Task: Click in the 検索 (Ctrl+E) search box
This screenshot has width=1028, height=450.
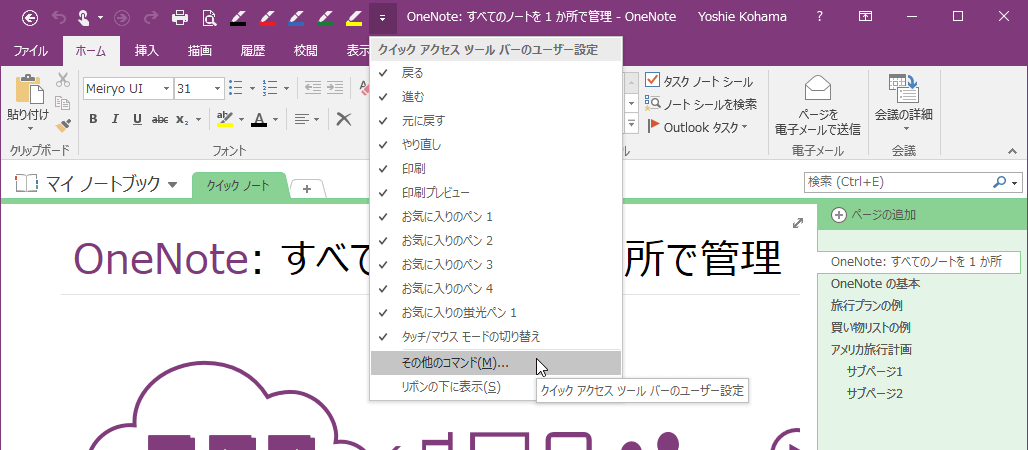Action: point(898,182)
